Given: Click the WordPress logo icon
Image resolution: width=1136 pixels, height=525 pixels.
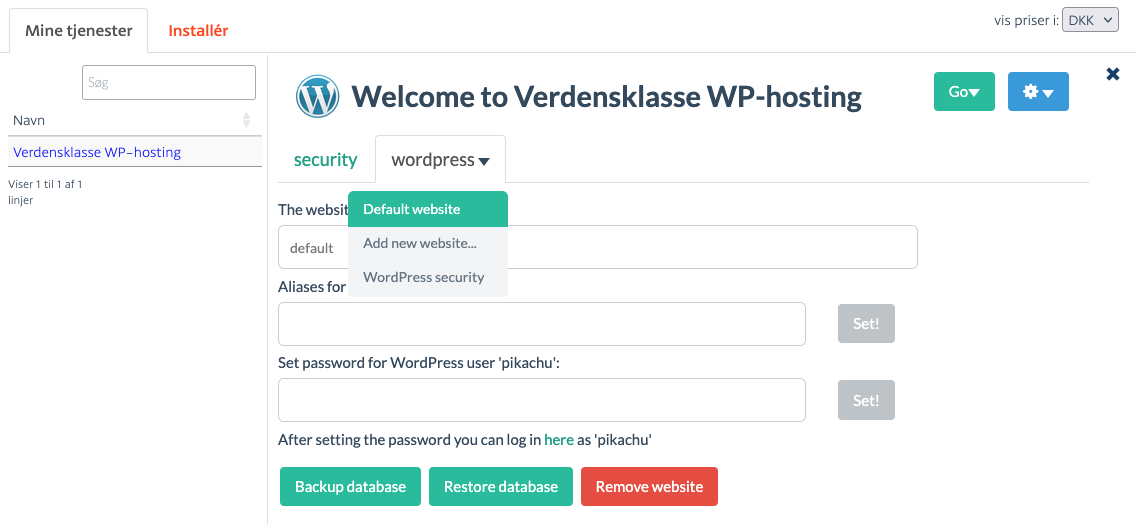Looking at the screenshot, I should coord(317,96).
